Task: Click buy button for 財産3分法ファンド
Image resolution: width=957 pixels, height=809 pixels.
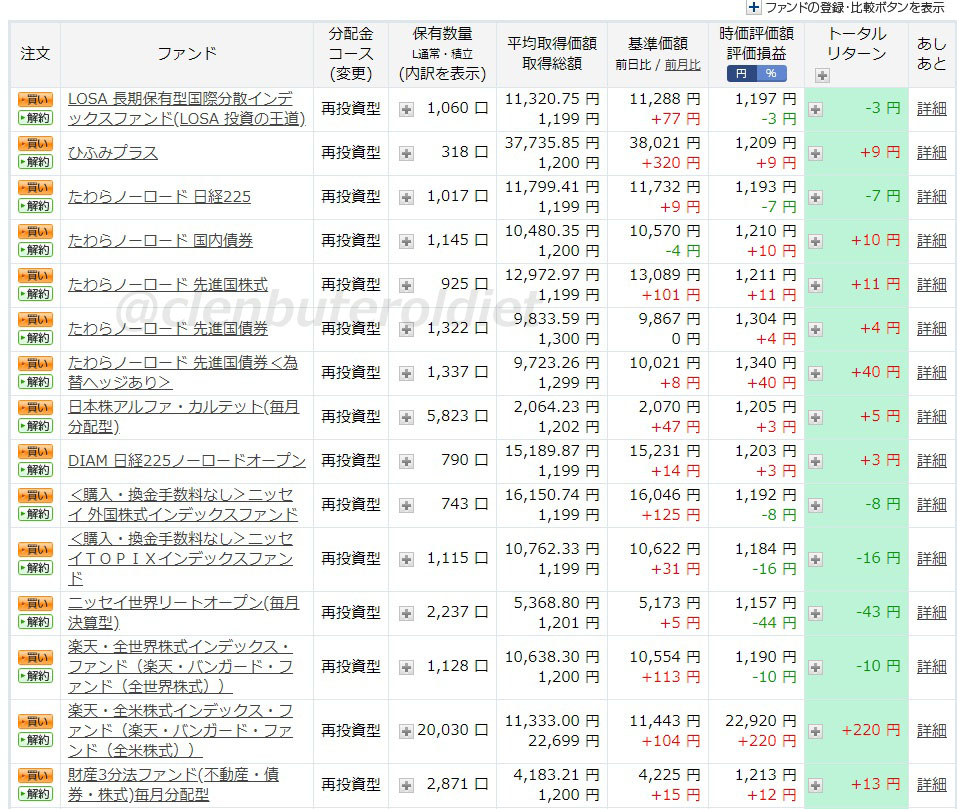Action: pos(35,775)
